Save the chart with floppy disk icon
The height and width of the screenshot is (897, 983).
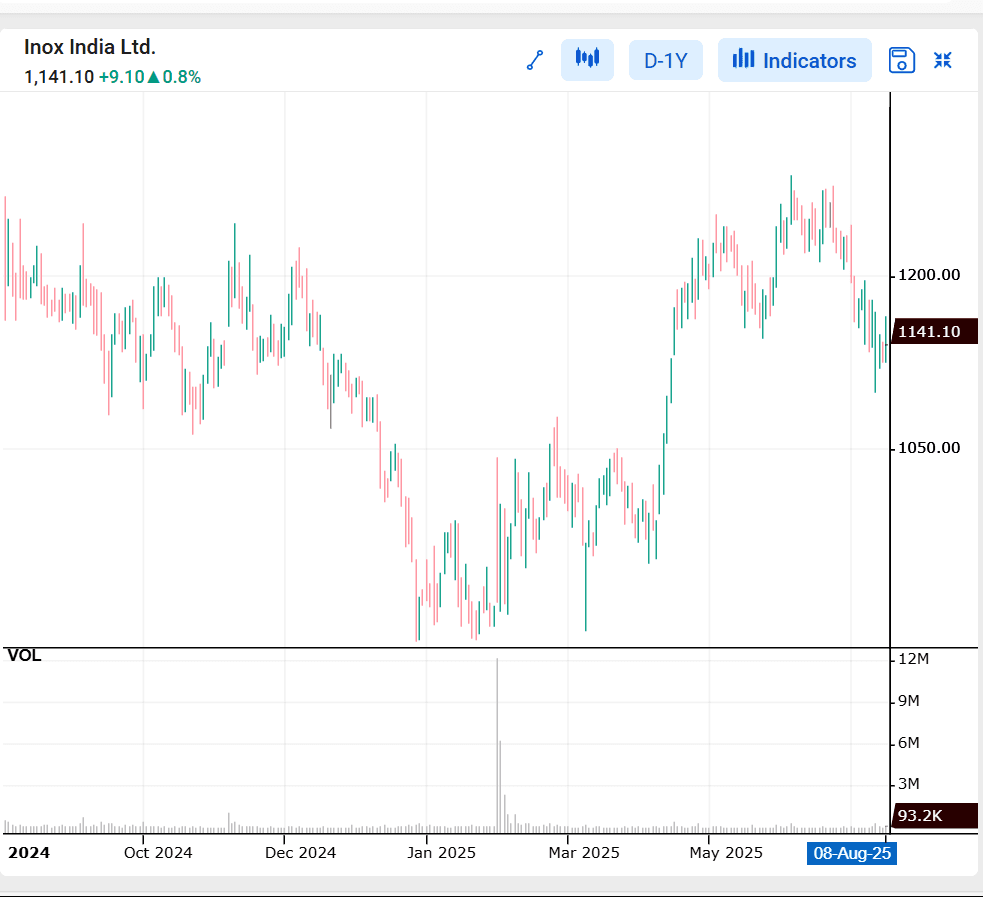point(902,60)
